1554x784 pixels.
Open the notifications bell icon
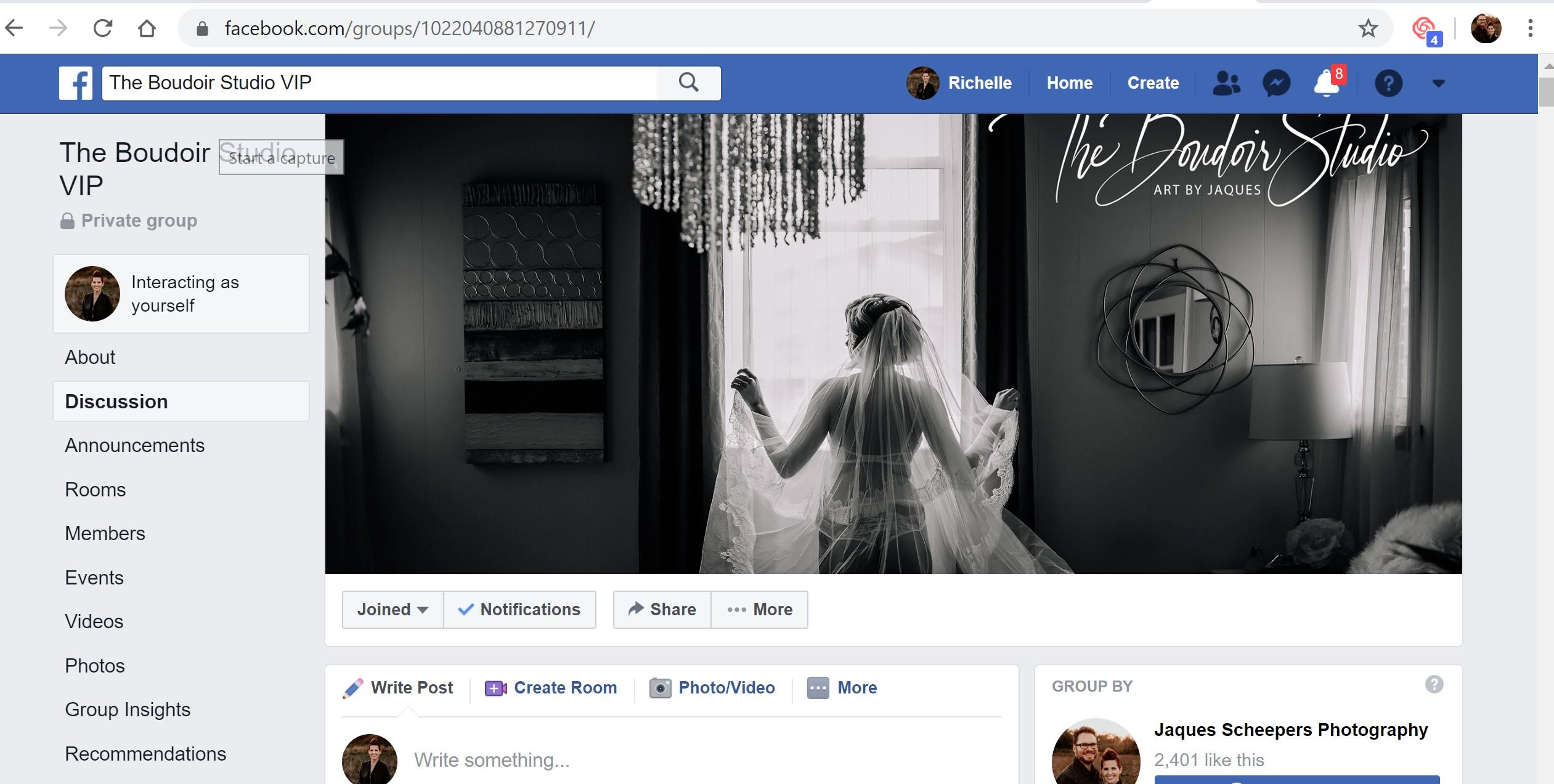pyautogui.click(x=1326, y=83)
